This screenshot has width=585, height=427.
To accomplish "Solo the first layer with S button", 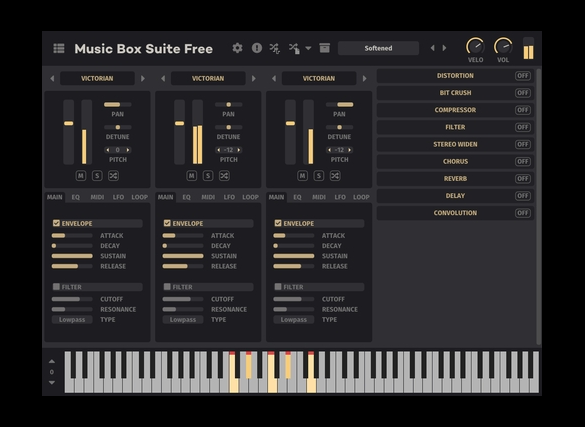I will coord(97,176).
